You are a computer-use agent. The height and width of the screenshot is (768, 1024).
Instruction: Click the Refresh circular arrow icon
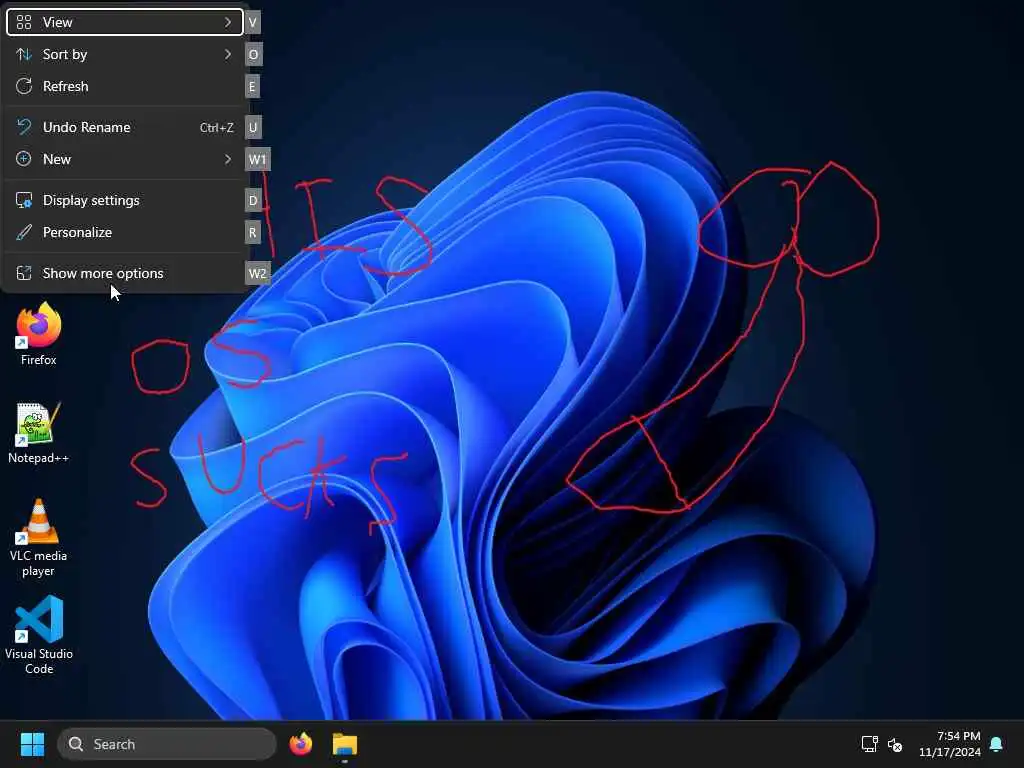click(24, 86)
